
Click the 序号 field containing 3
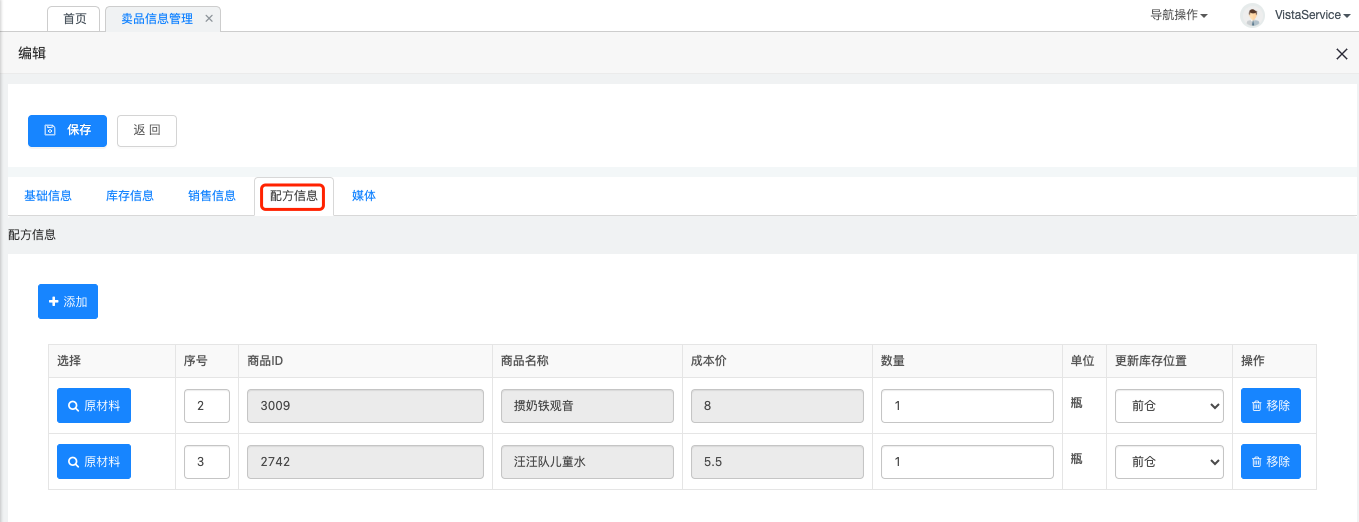tap(207, 462)
